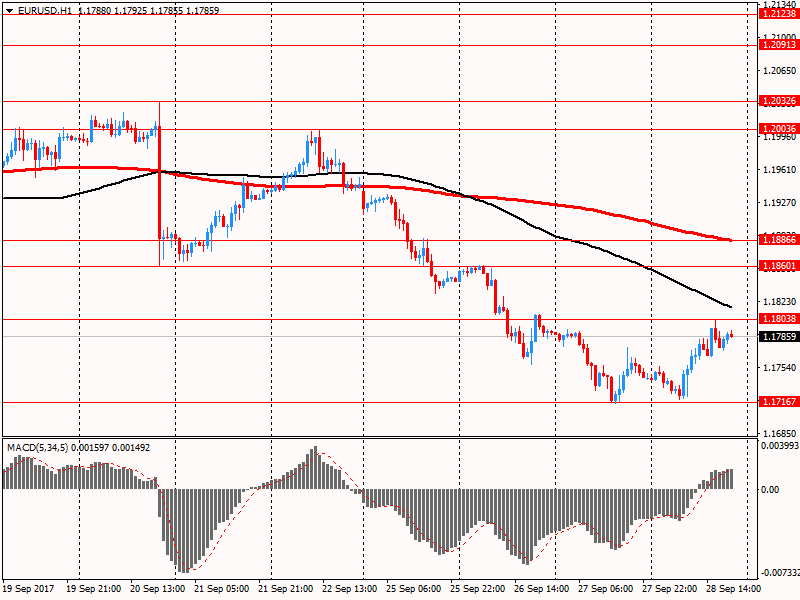Click the 22 Sep 13:00 time label
800x600 pixels.
[349, 589]
